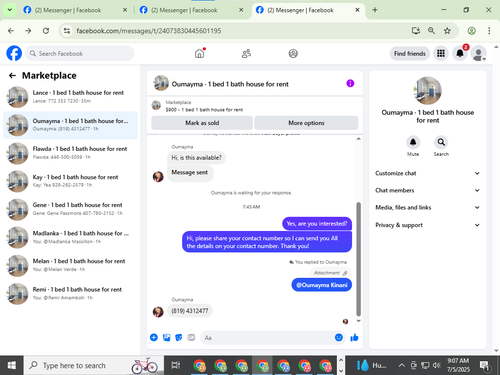The image size is (500, 375).
Task: Open Kay conversation in Marketplace list
Action: click(x=70, y=181)
